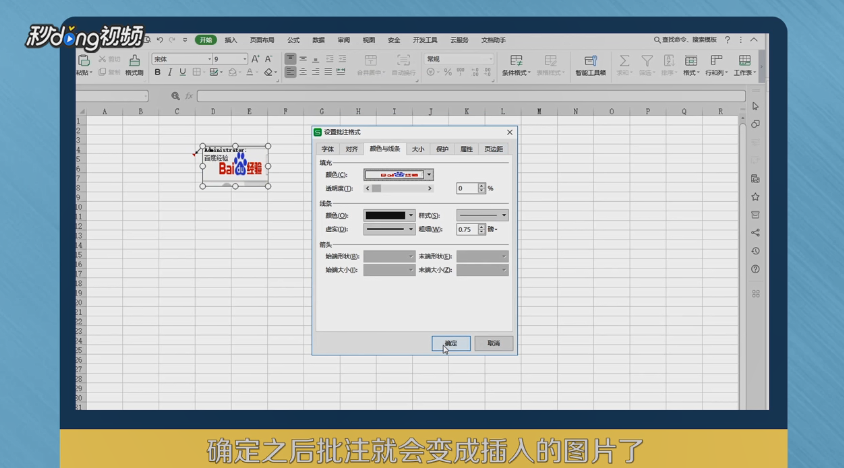Click the zoom magnifier beside fx
Screen dimensions: 844x468
(175, 96)
